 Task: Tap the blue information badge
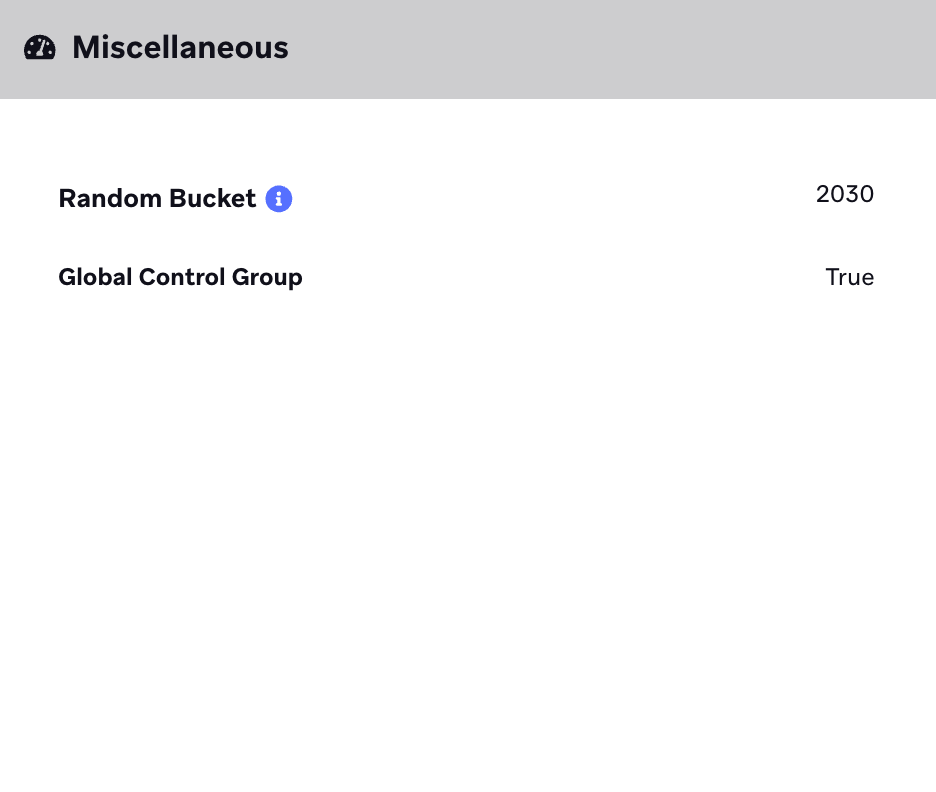[x=279, y=199]
